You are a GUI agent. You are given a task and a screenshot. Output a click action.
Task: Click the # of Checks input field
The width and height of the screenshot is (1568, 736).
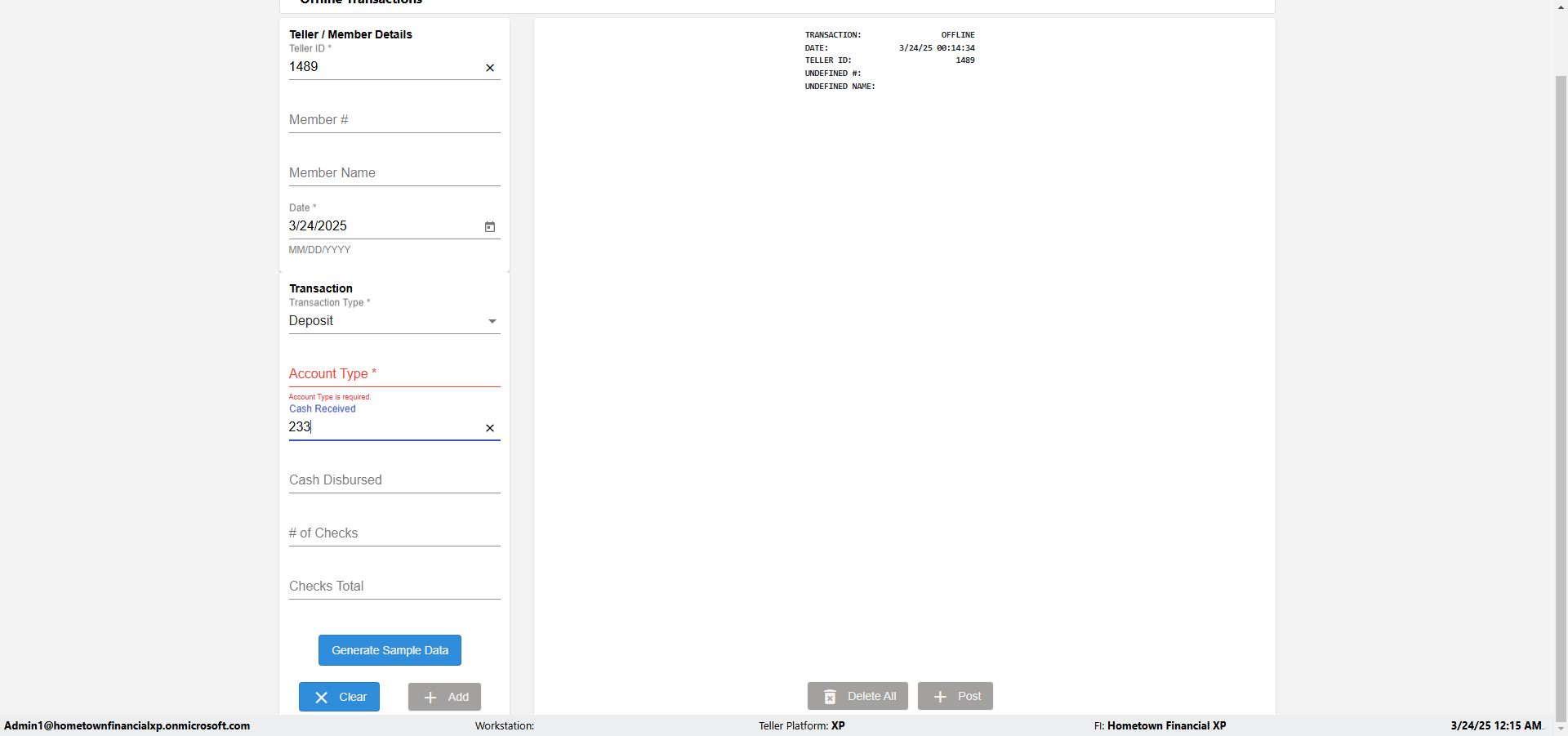tap(394, 533)
